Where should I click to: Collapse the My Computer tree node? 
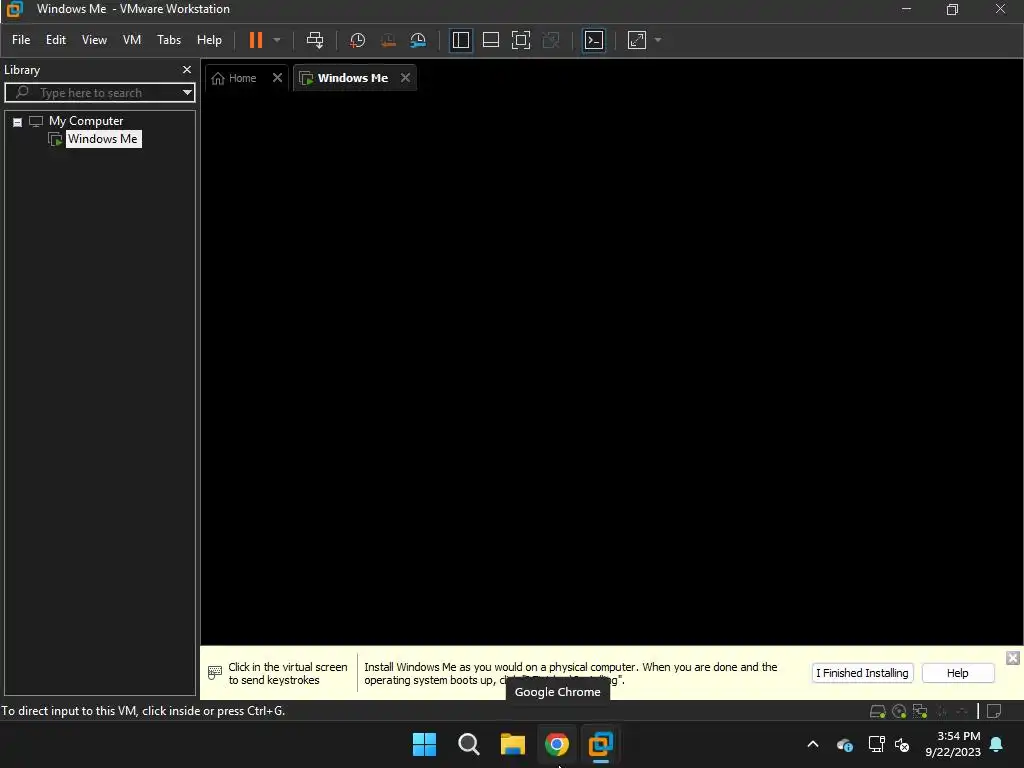pyautogui.click(x=18, y=122)
